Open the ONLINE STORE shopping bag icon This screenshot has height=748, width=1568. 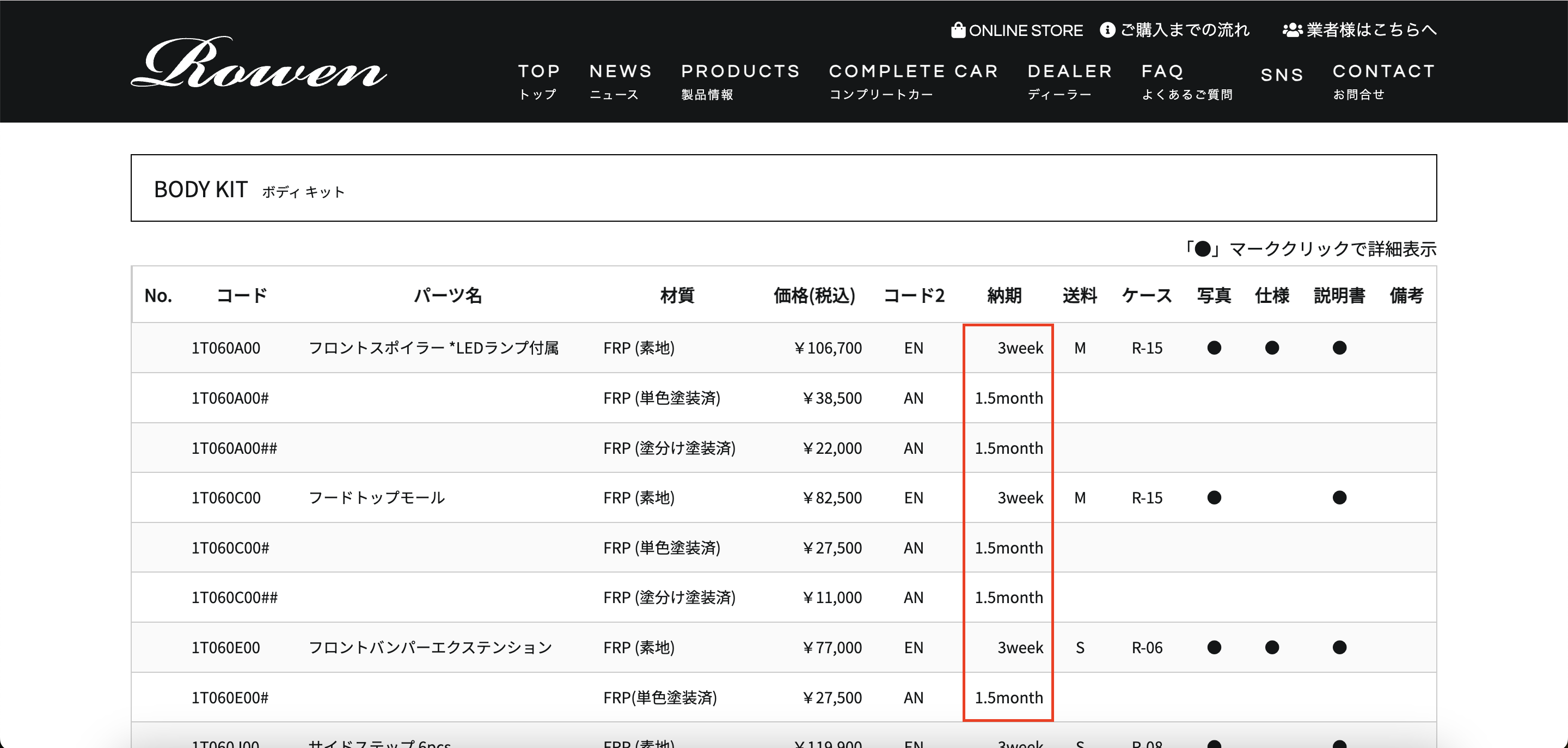coord(958,30)
